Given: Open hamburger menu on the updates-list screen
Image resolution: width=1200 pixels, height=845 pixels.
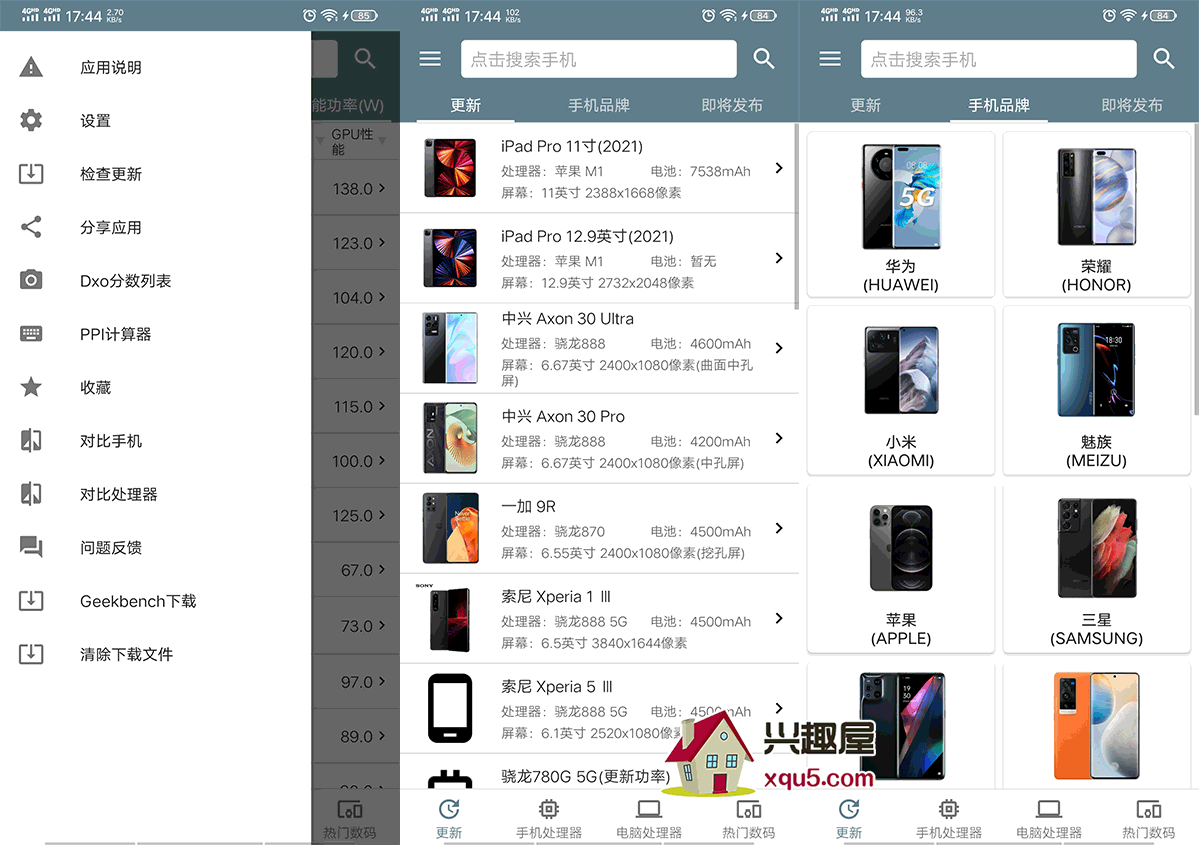Looking at the screenshot, I should [430, 59].
